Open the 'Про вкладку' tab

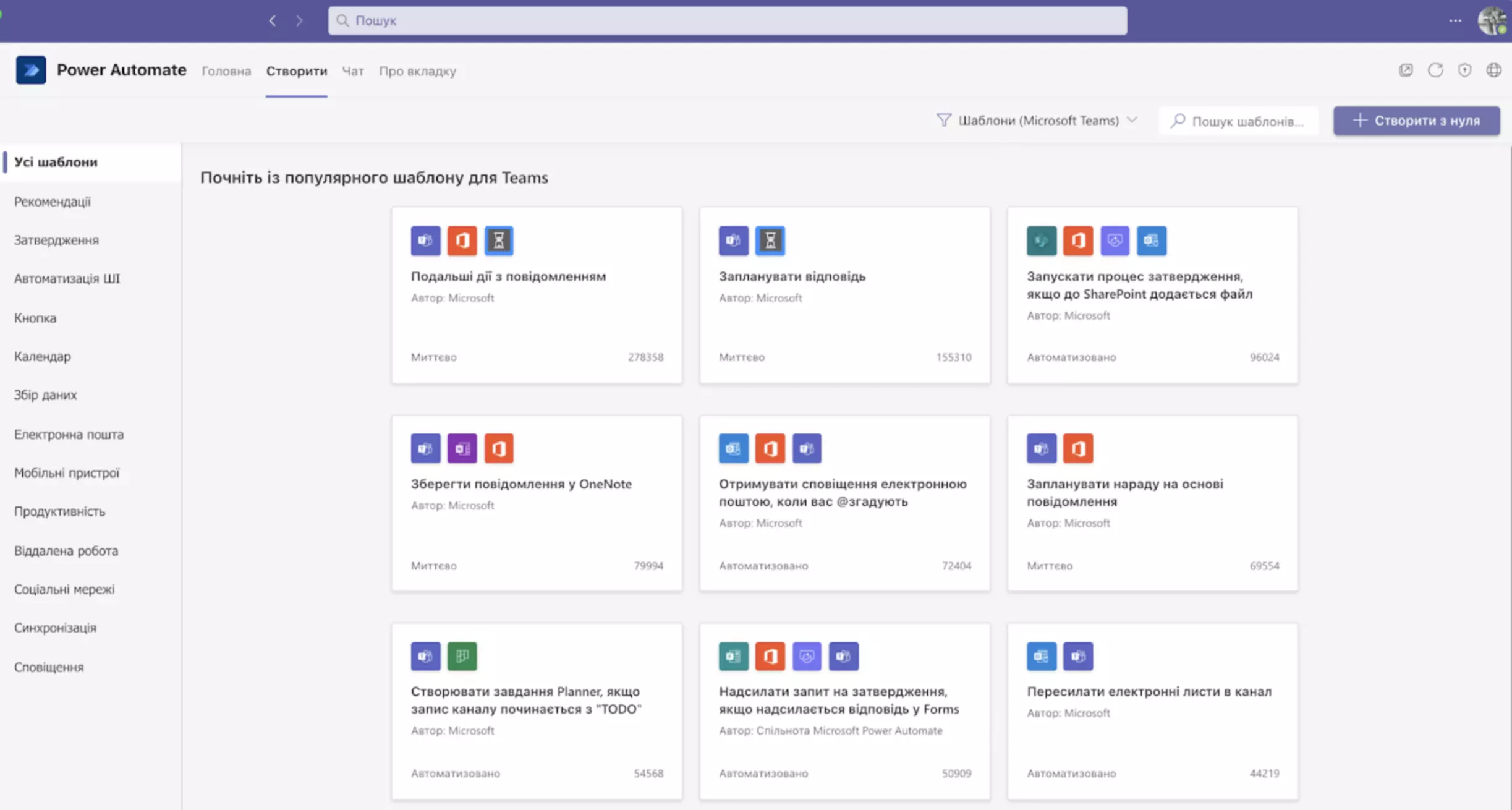tap(417, 71)
